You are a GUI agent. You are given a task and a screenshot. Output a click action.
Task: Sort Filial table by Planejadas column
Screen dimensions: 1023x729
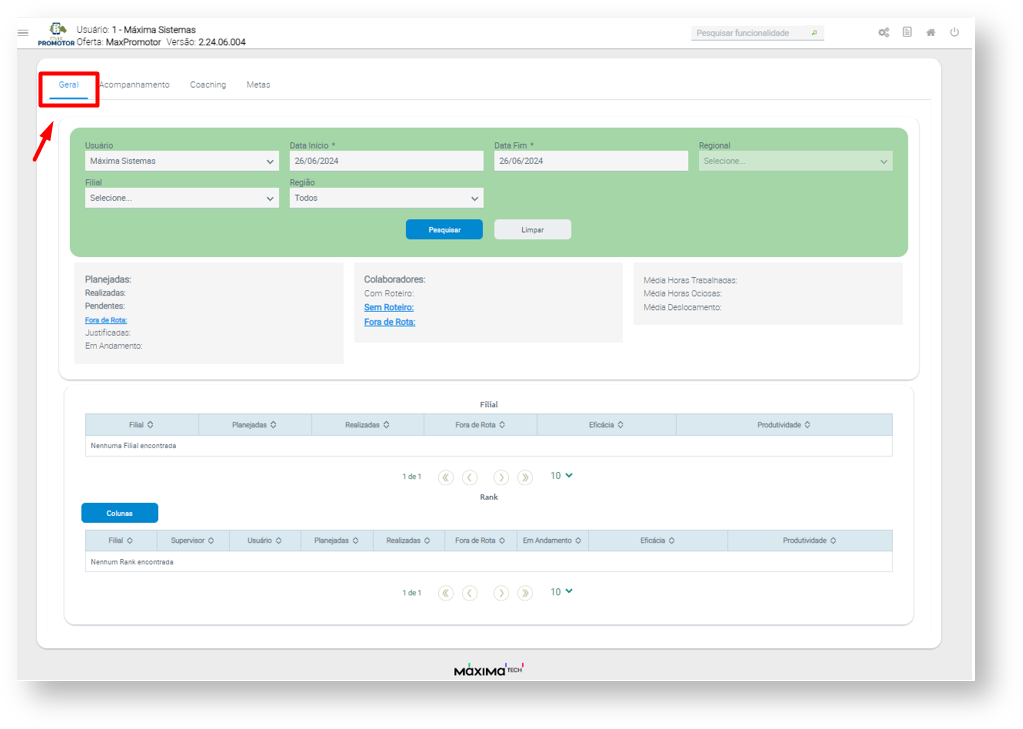point(254,425)
